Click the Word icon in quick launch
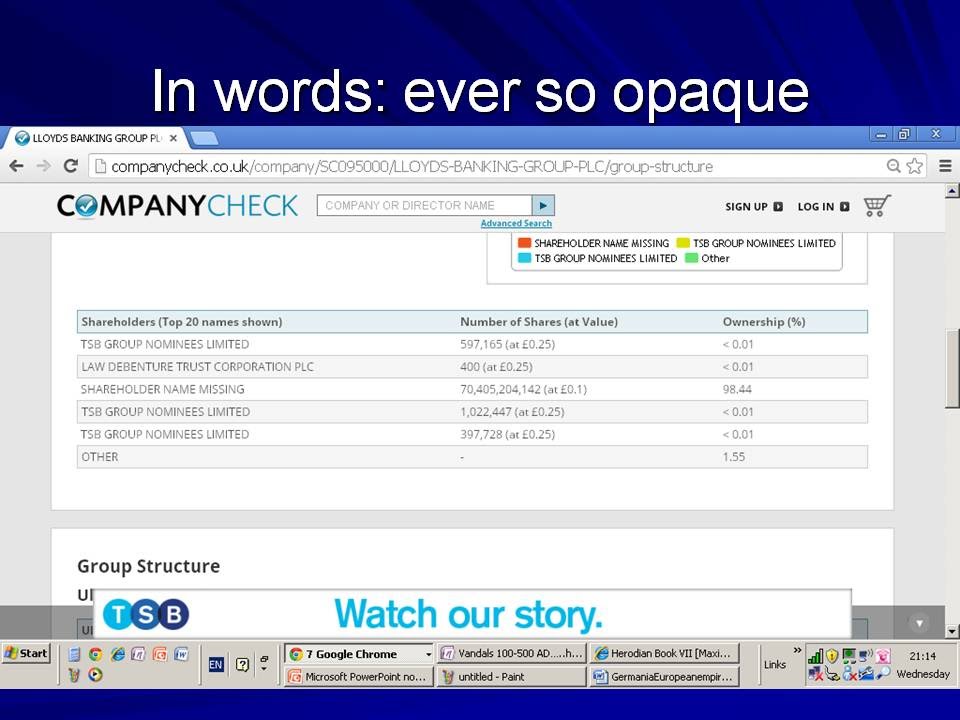Screen dimensions: 960x720 (182, 654)
